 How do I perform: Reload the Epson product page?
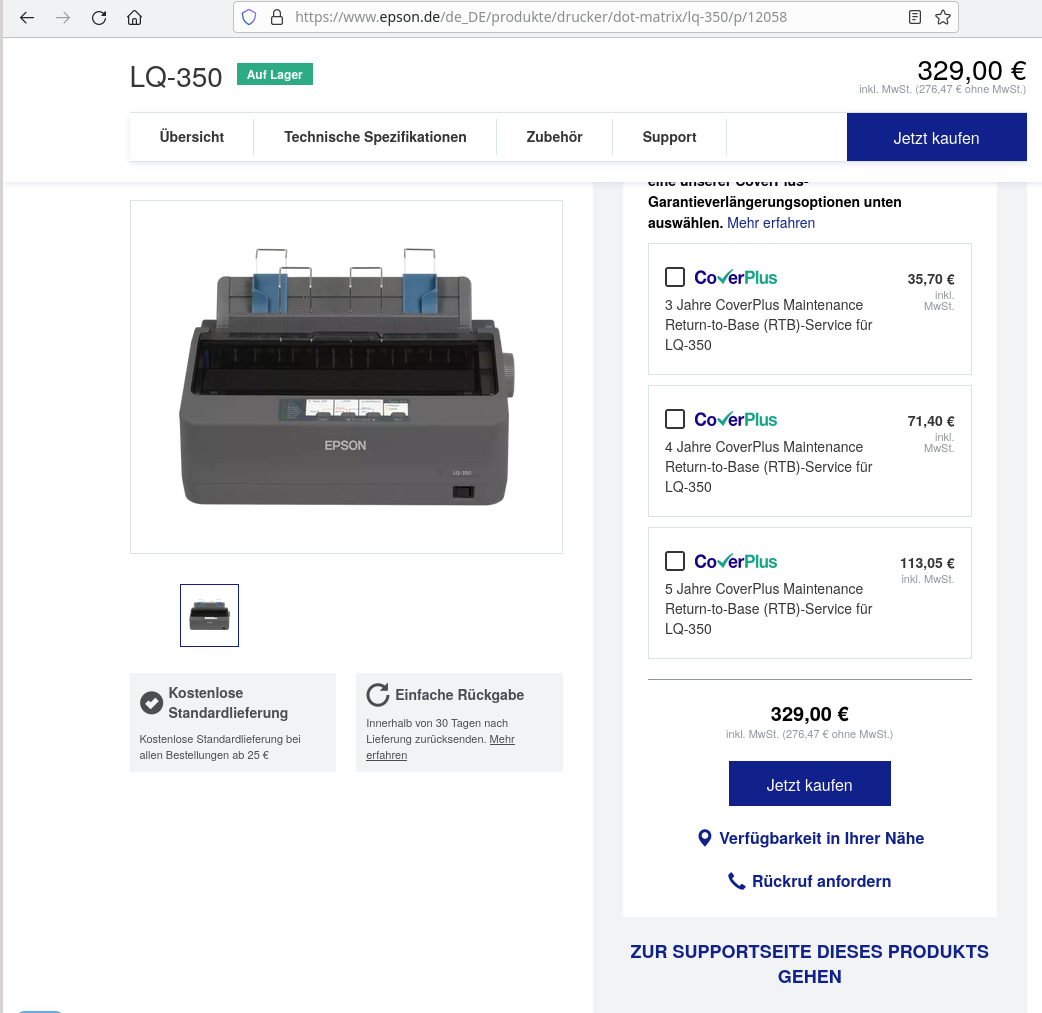(99, 18)
